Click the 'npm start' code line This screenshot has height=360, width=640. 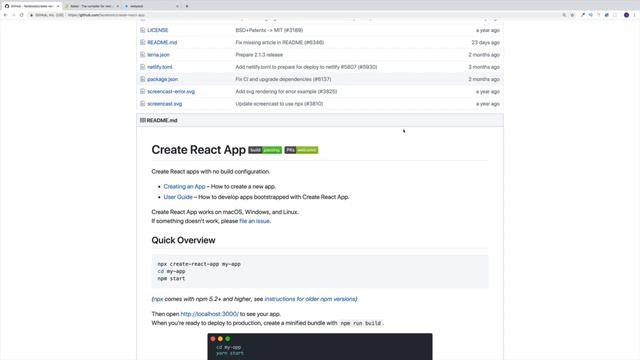coord(171,279)
